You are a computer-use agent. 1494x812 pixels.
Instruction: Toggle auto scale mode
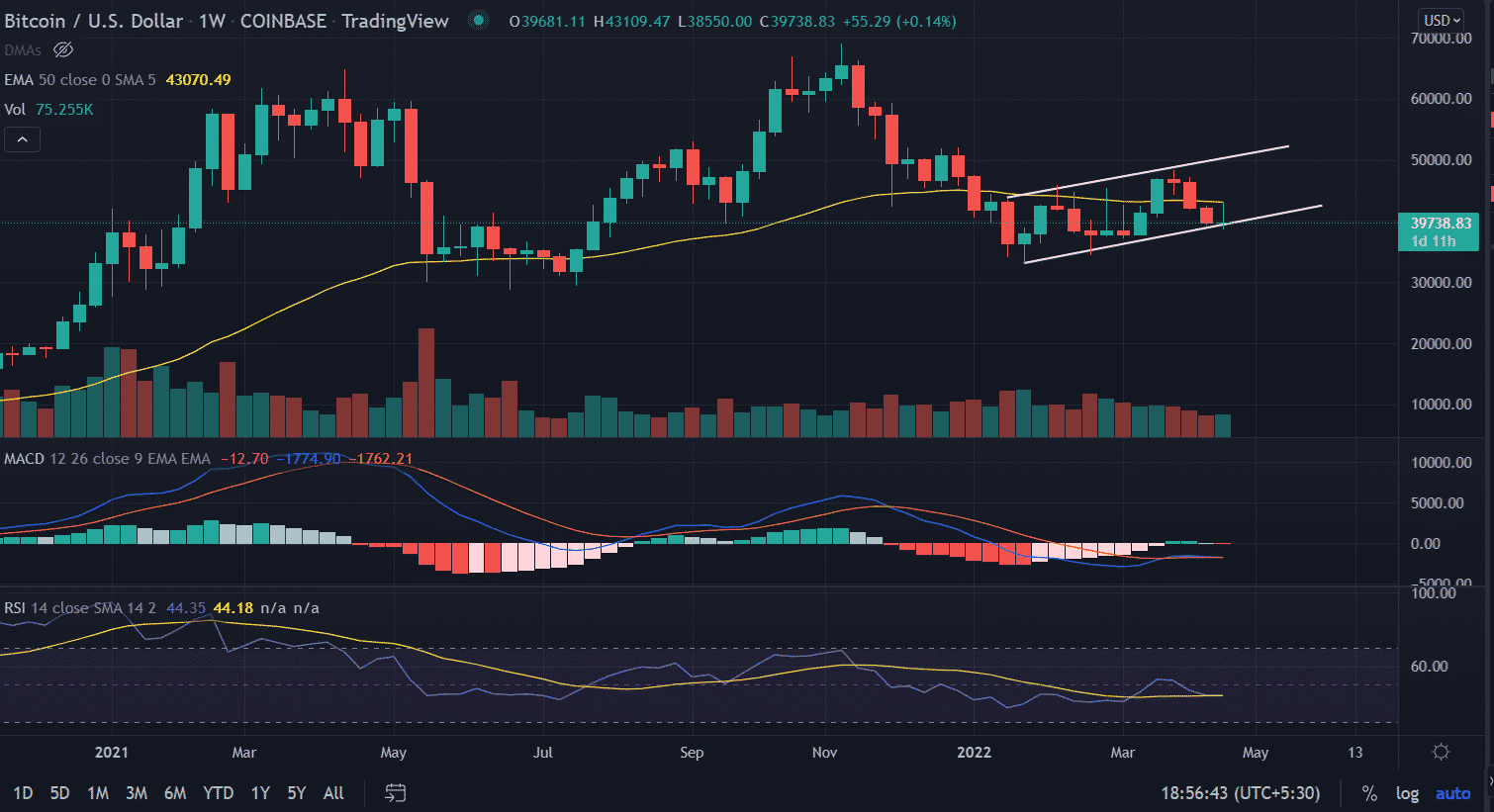click(1452, 793)
